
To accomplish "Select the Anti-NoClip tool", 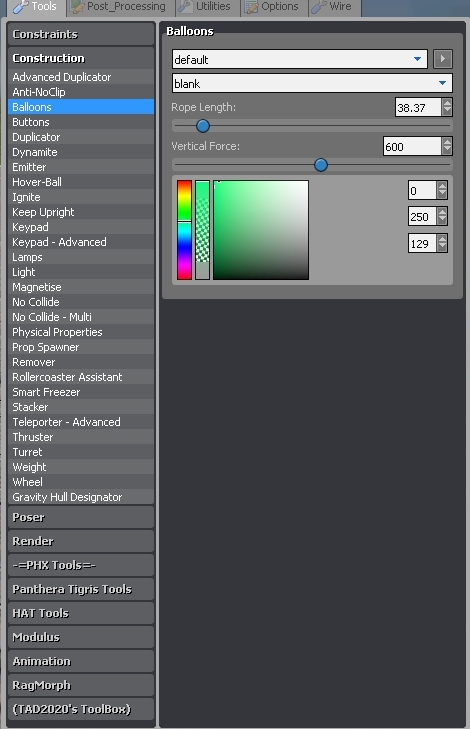I will [x=81, y=92].
